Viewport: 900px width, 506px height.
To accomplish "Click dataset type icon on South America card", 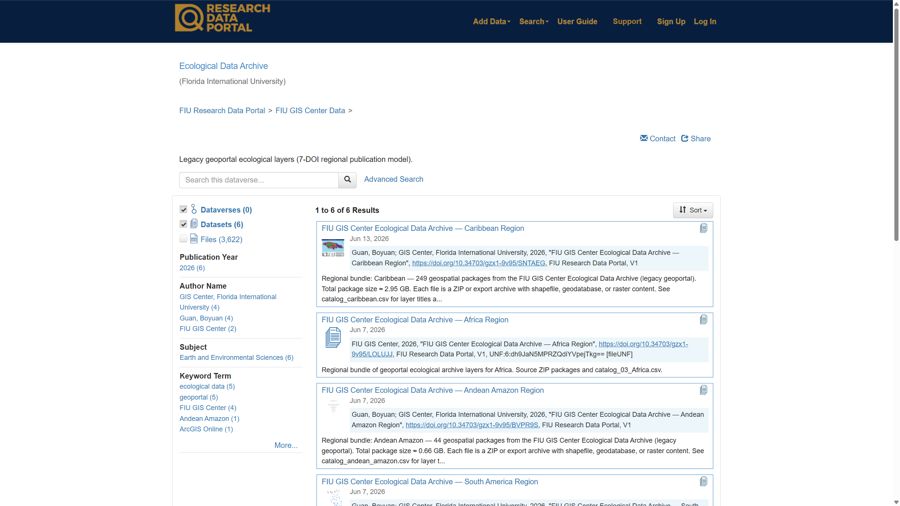I will coord(703,481).
